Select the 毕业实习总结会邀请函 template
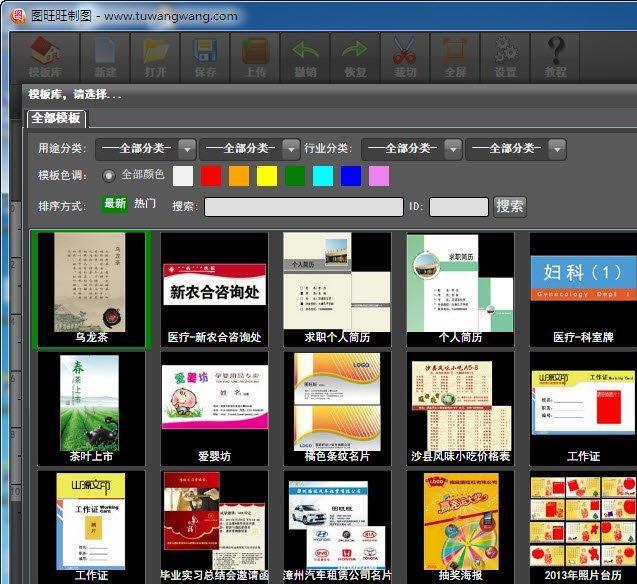The image size is (637, 584). pos(214,527)
